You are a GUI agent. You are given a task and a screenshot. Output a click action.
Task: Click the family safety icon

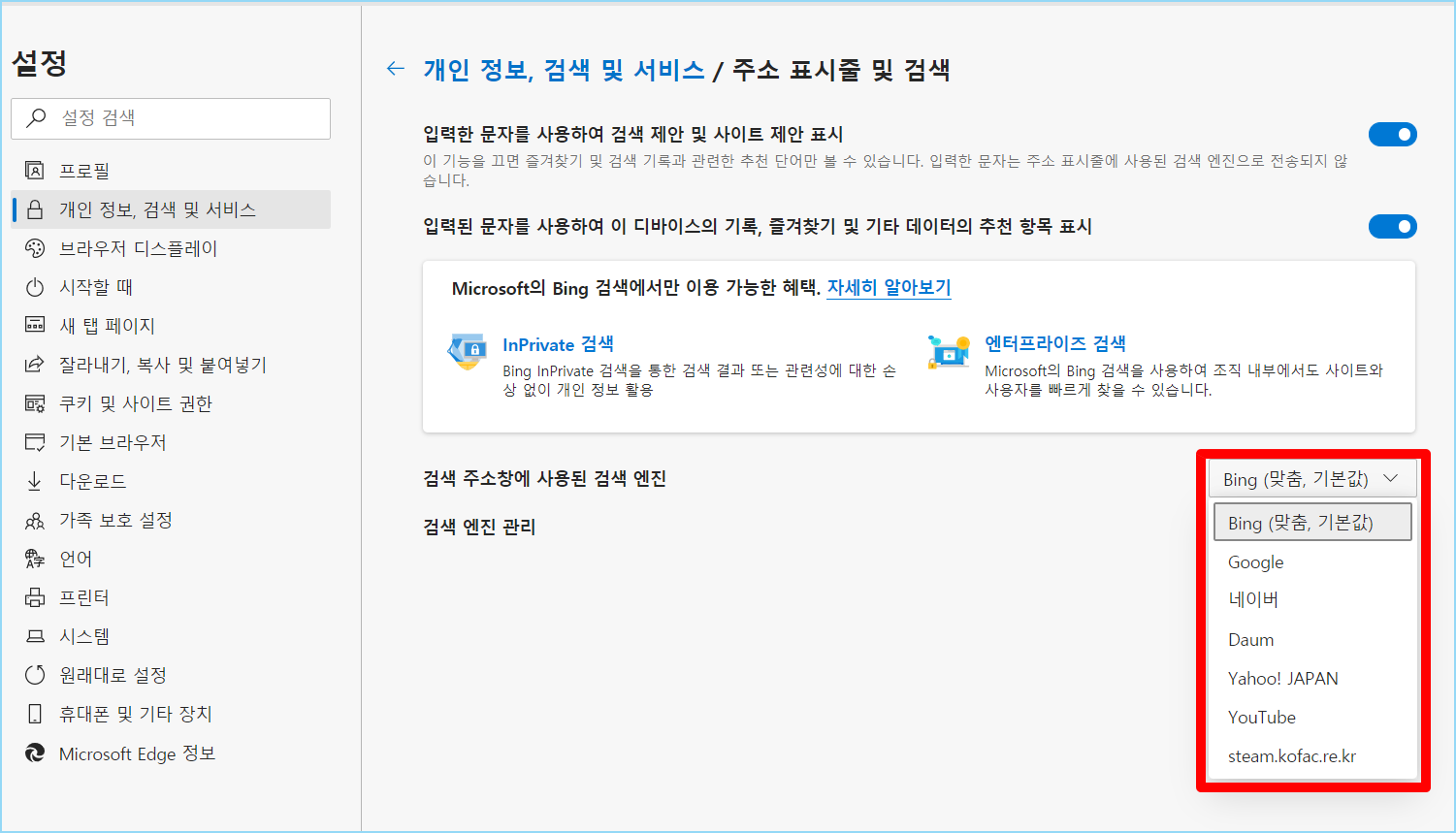[x=35, y=521]
